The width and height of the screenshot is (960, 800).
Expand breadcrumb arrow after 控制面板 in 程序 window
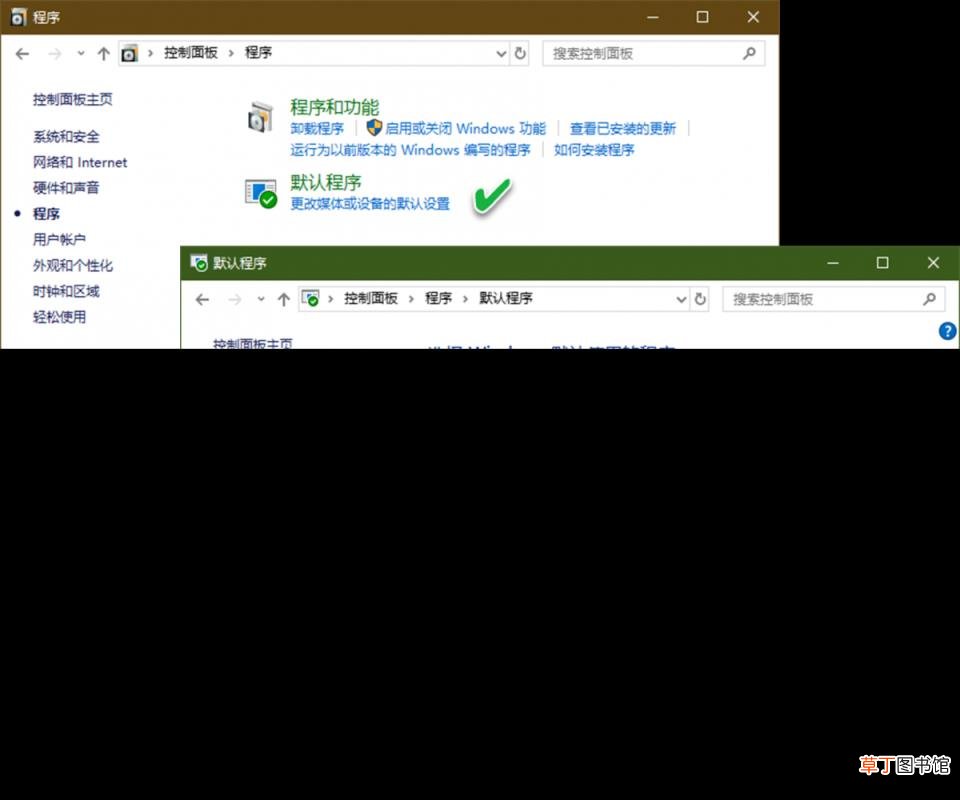[x=231, y=53]
